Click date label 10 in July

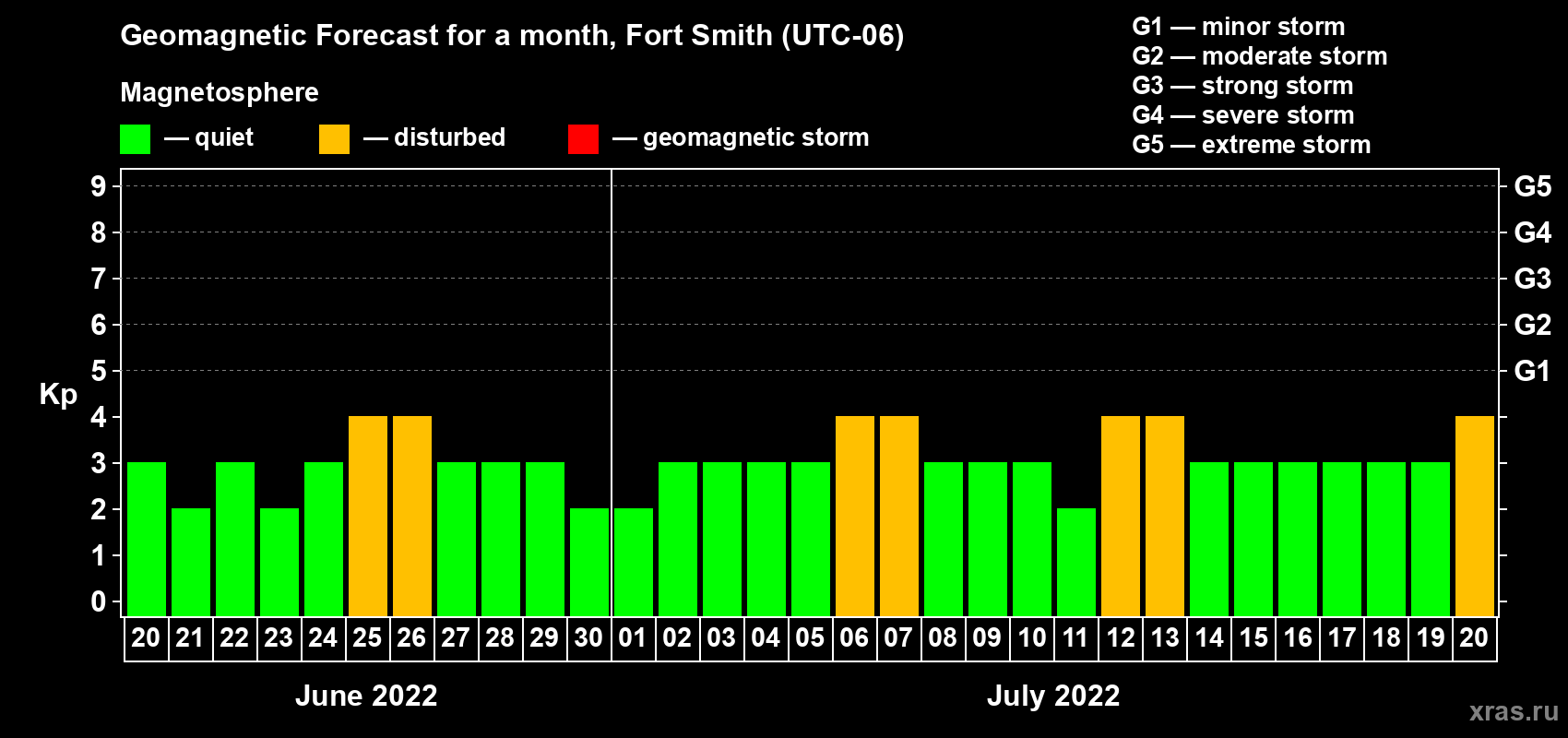[1031, 638]
